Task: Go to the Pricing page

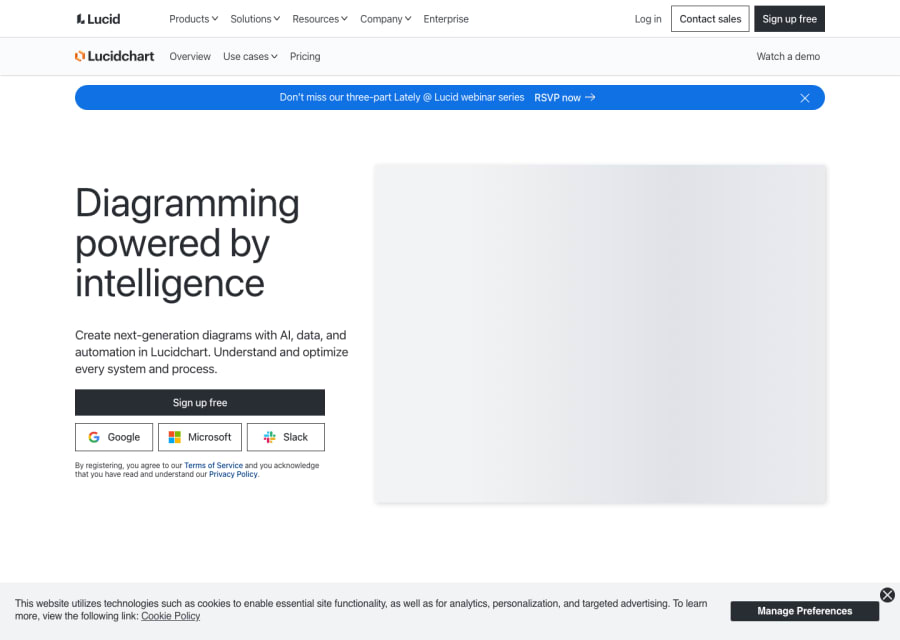Action: (x=305, y=56)
